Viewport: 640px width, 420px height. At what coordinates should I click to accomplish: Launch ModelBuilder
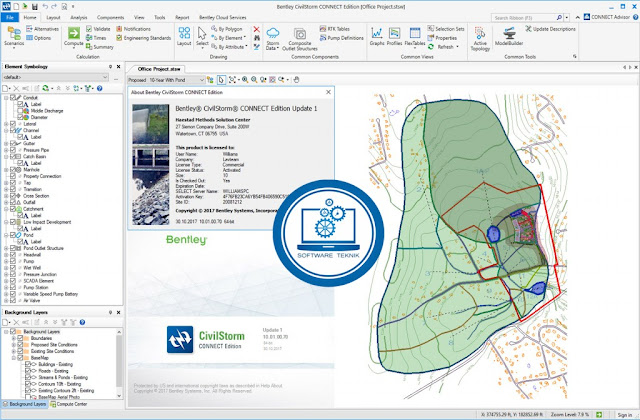pos(509,36)
